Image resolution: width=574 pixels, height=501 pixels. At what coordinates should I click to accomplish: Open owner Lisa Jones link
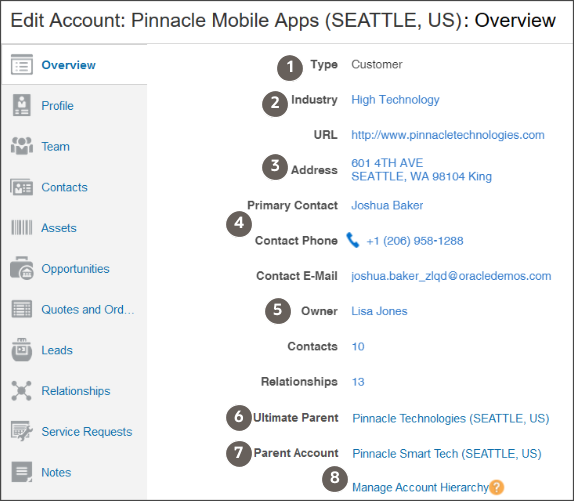[x=379, y=311]
